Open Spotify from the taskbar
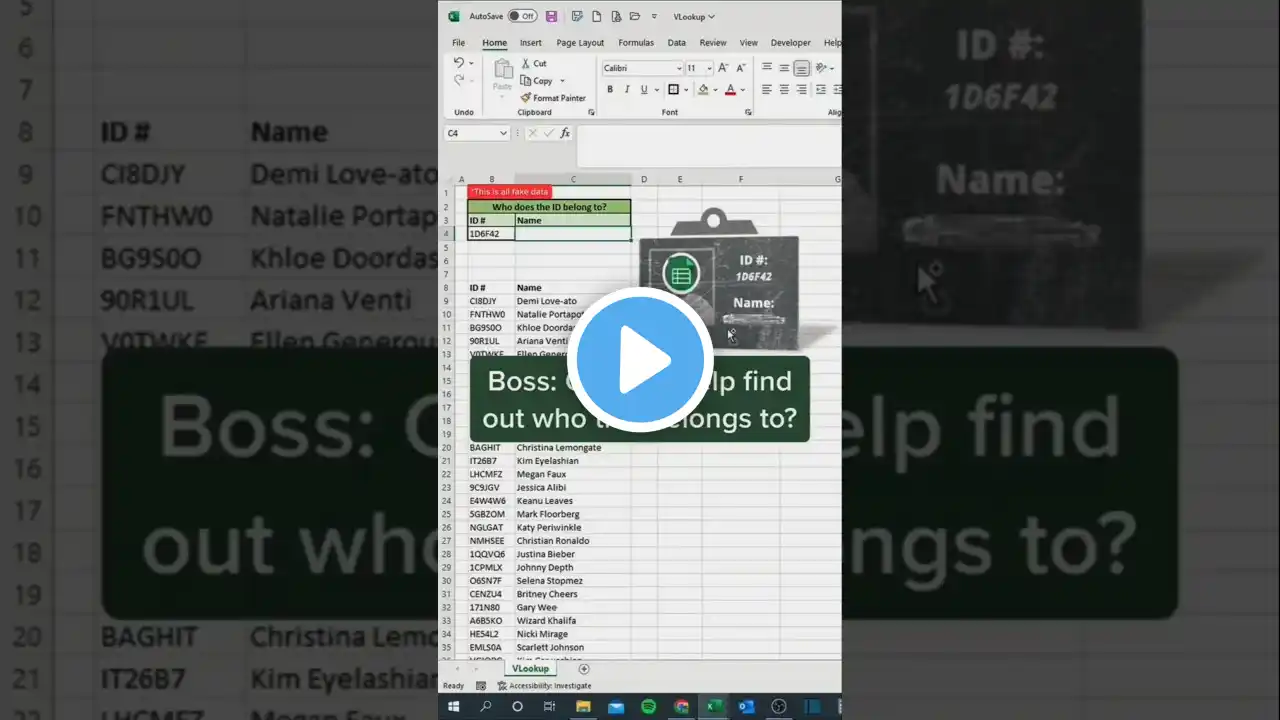This screenshot has width=1280, height=720. tap(648, 706)
